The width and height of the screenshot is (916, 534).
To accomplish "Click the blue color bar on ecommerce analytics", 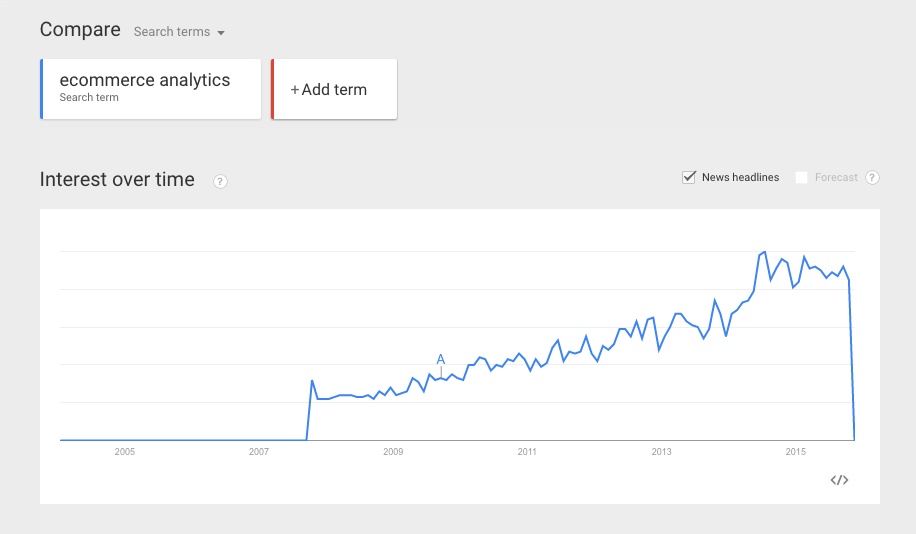I will pyautogui.click(x=42, y=89).
